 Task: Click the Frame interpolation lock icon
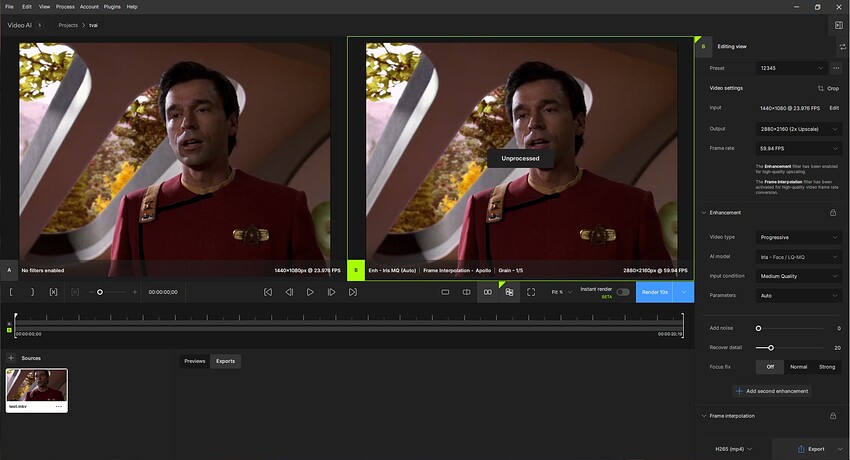point(833,415)
